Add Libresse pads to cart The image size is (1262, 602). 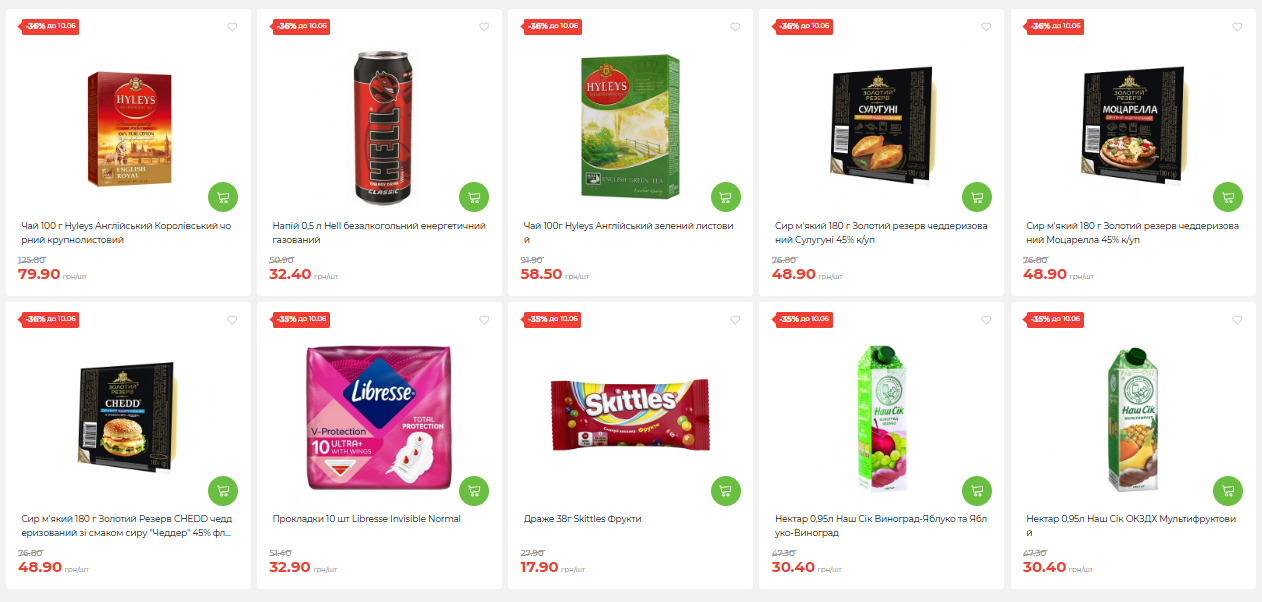pyautogui.click(x=474, y=491)
